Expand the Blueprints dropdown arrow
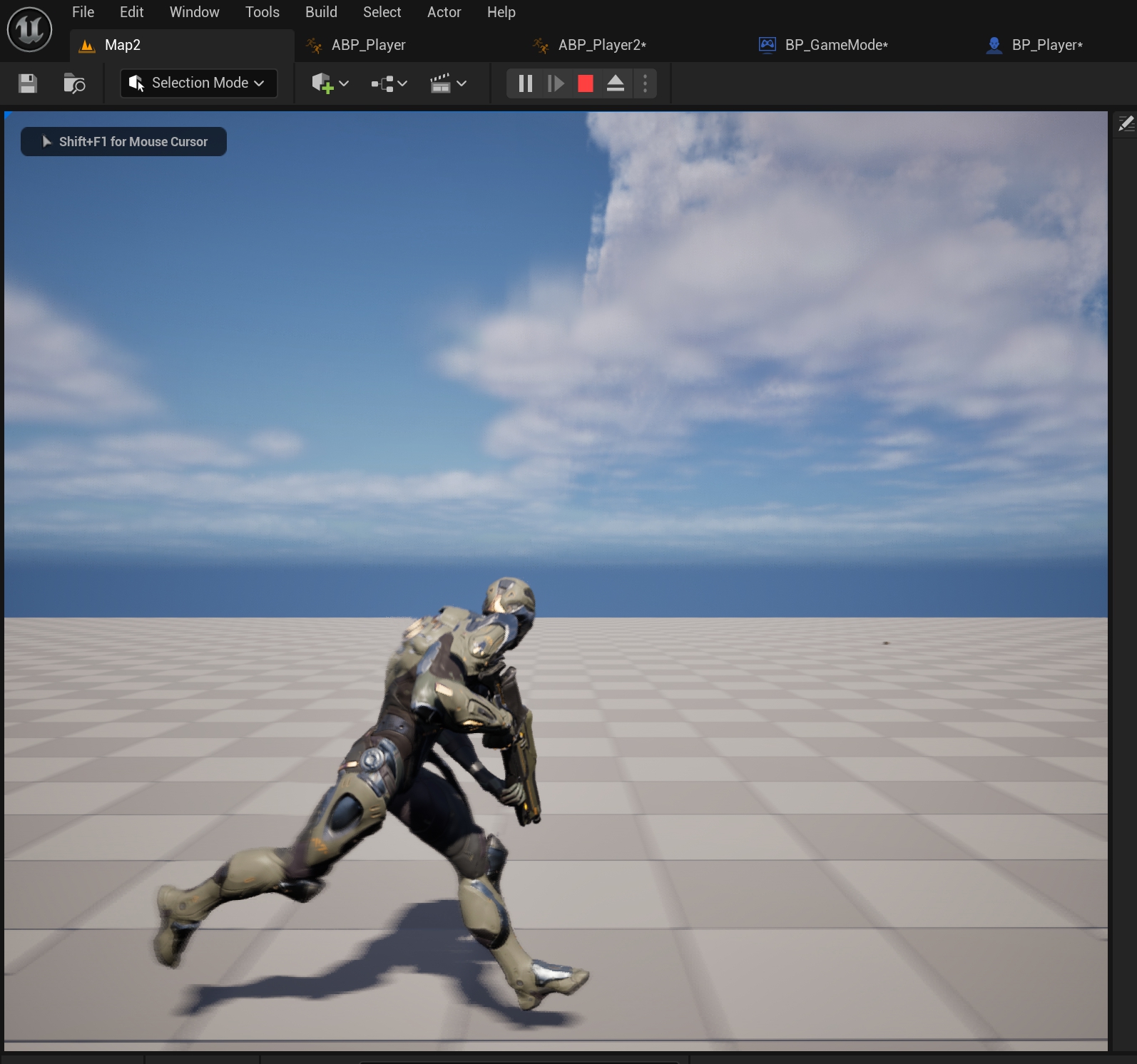1137x1064 pixels. pyautogui.click(x=403, y=83)
